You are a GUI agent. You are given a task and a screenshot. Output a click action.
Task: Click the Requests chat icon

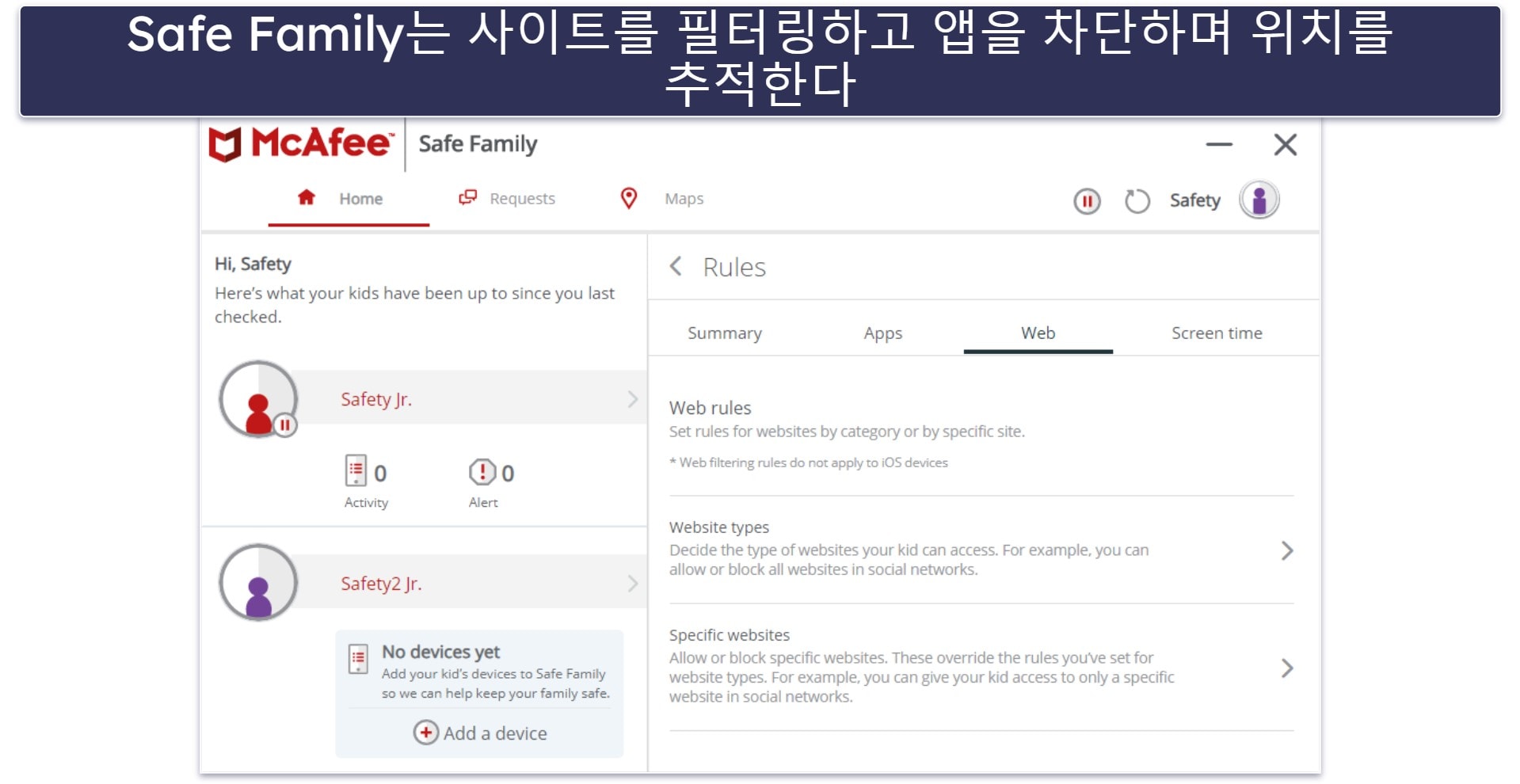(468, 197)
